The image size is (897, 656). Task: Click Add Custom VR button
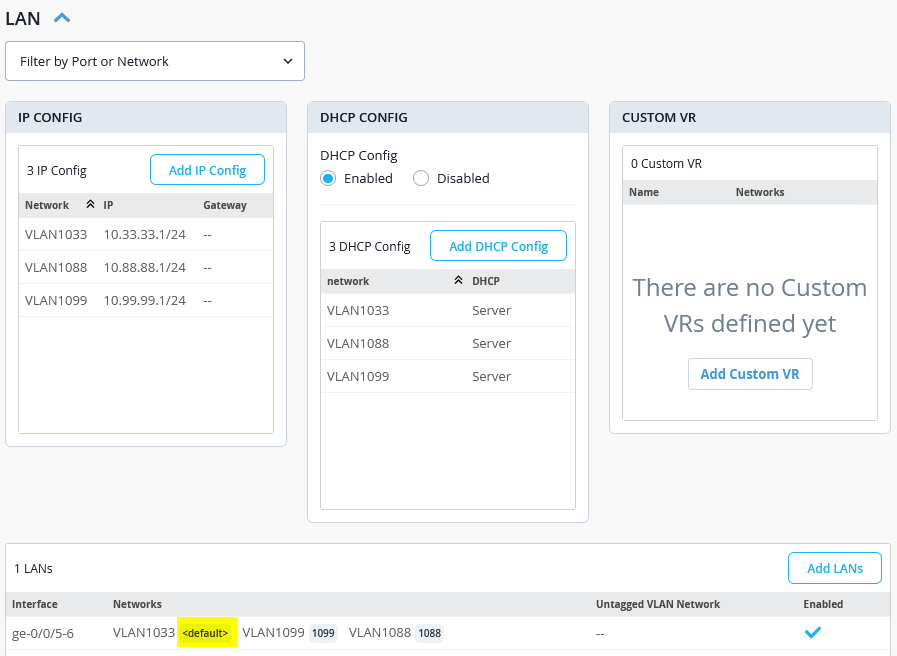click(750, 374)
